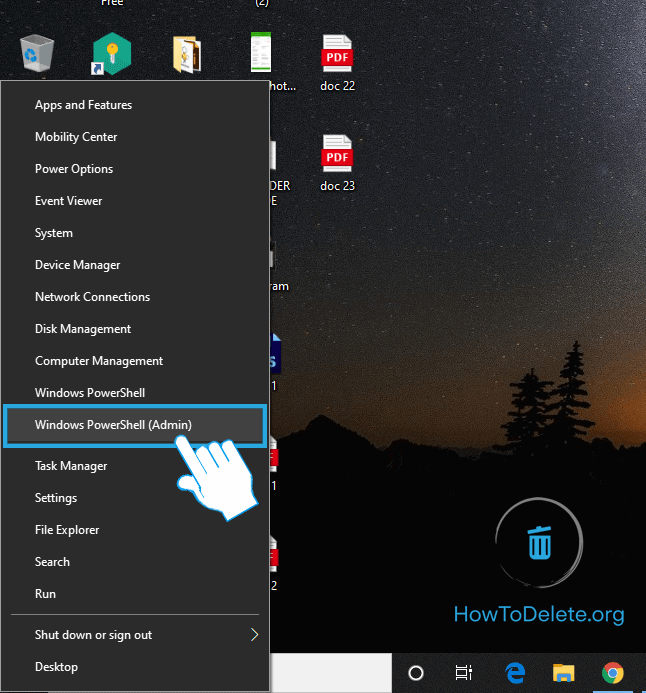
Task: Open Power Options
Action: click(135, 169)
